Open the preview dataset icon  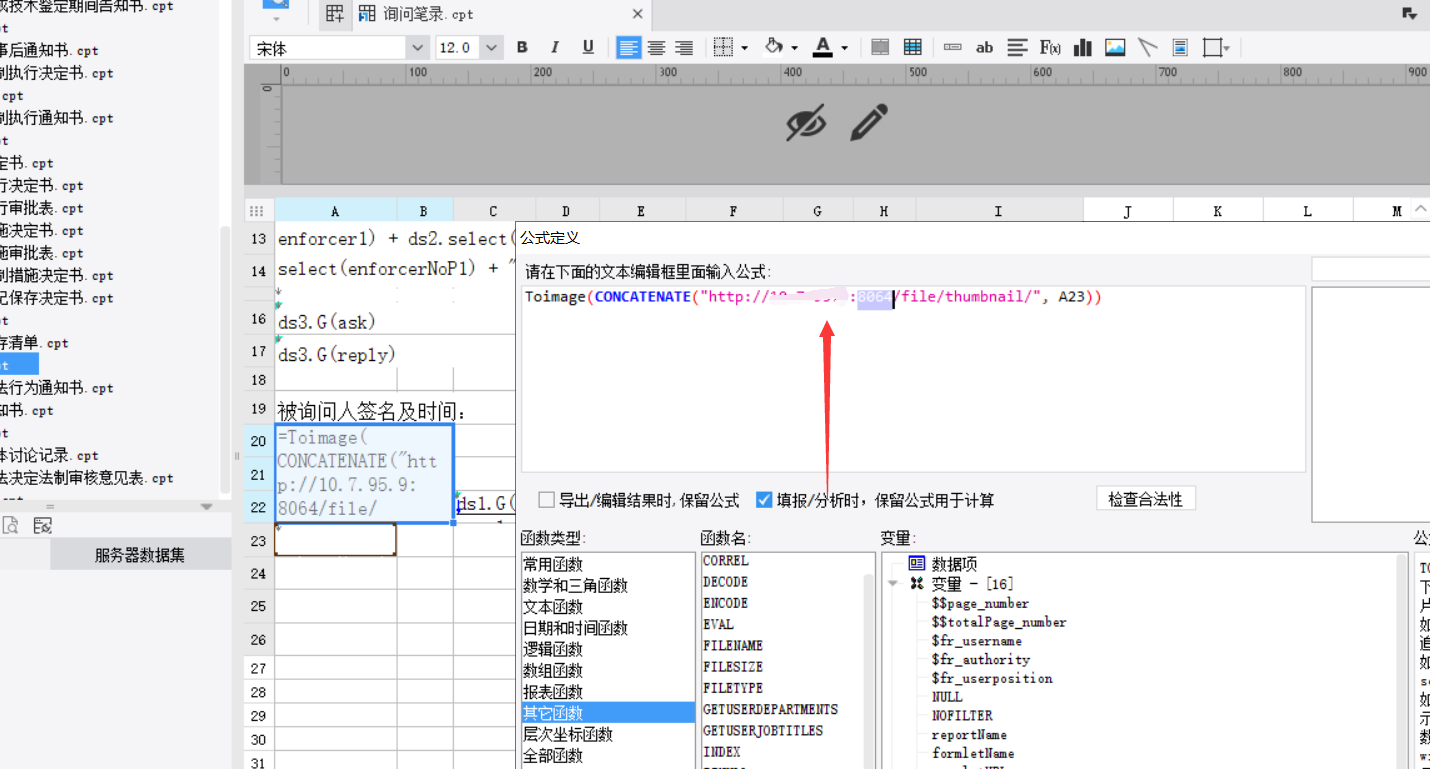point(10,525)
